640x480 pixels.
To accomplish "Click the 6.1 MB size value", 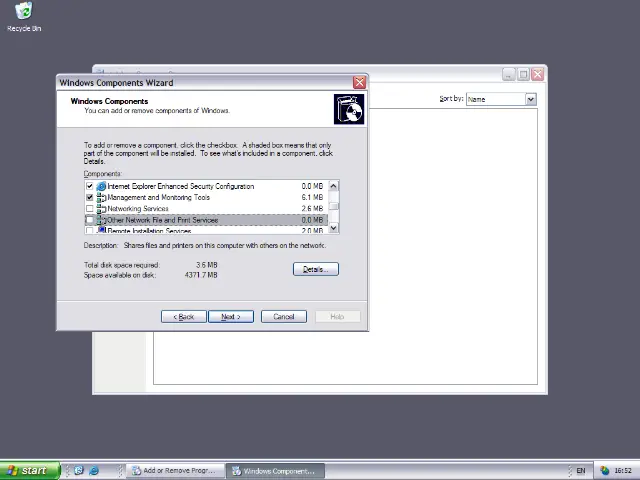I will (312, 198).
